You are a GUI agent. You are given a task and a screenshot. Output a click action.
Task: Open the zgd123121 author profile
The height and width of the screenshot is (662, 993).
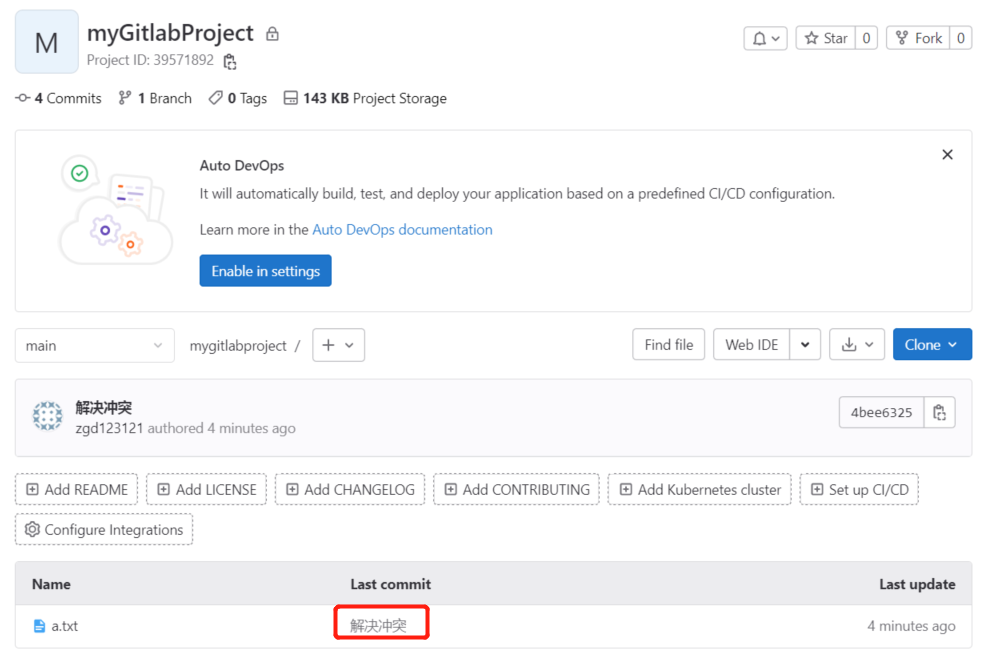tap(110, 428)
